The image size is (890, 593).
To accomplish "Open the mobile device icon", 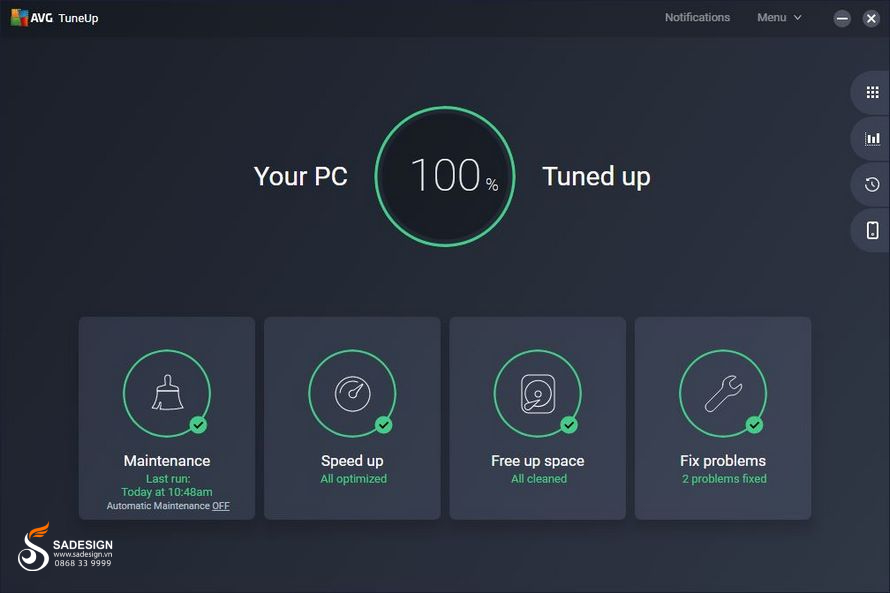I will point(872,230).
